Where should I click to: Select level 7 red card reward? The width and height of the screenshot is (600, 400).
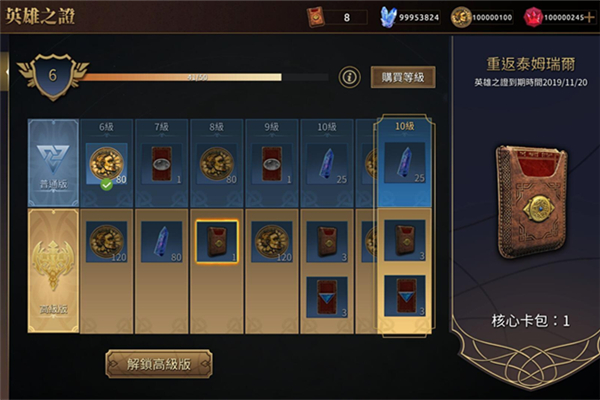(161, 164)
